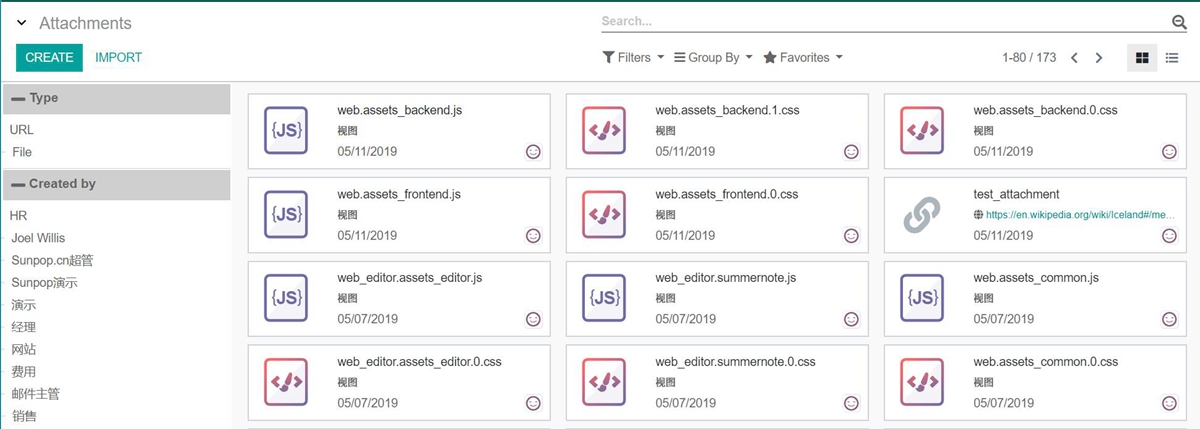Switch to kanban view
1200x429 pixels.
coord(1140,58)
